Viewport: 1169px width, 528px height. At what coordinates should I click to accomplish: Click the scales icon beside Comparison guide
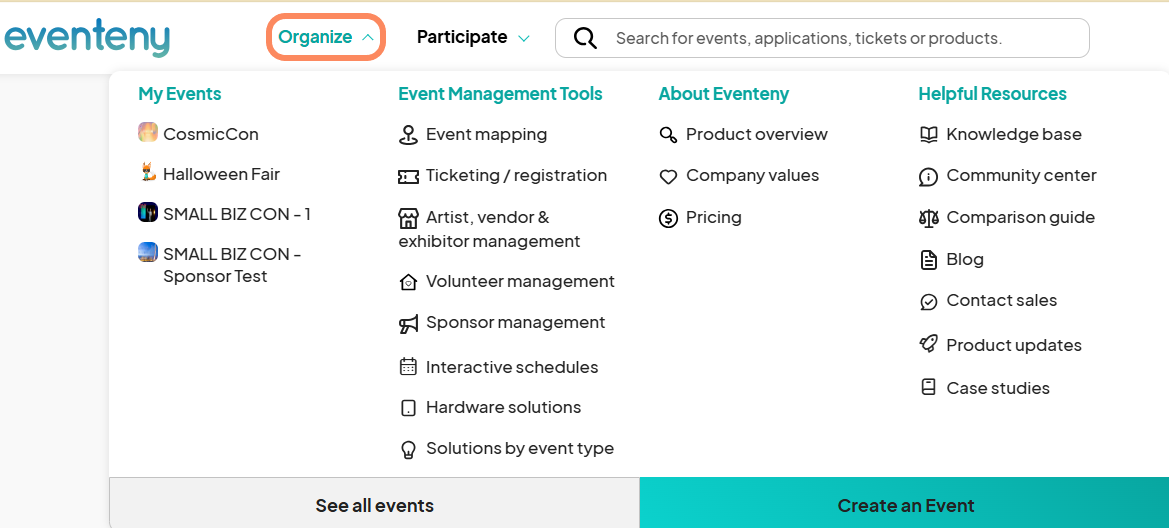928,218
